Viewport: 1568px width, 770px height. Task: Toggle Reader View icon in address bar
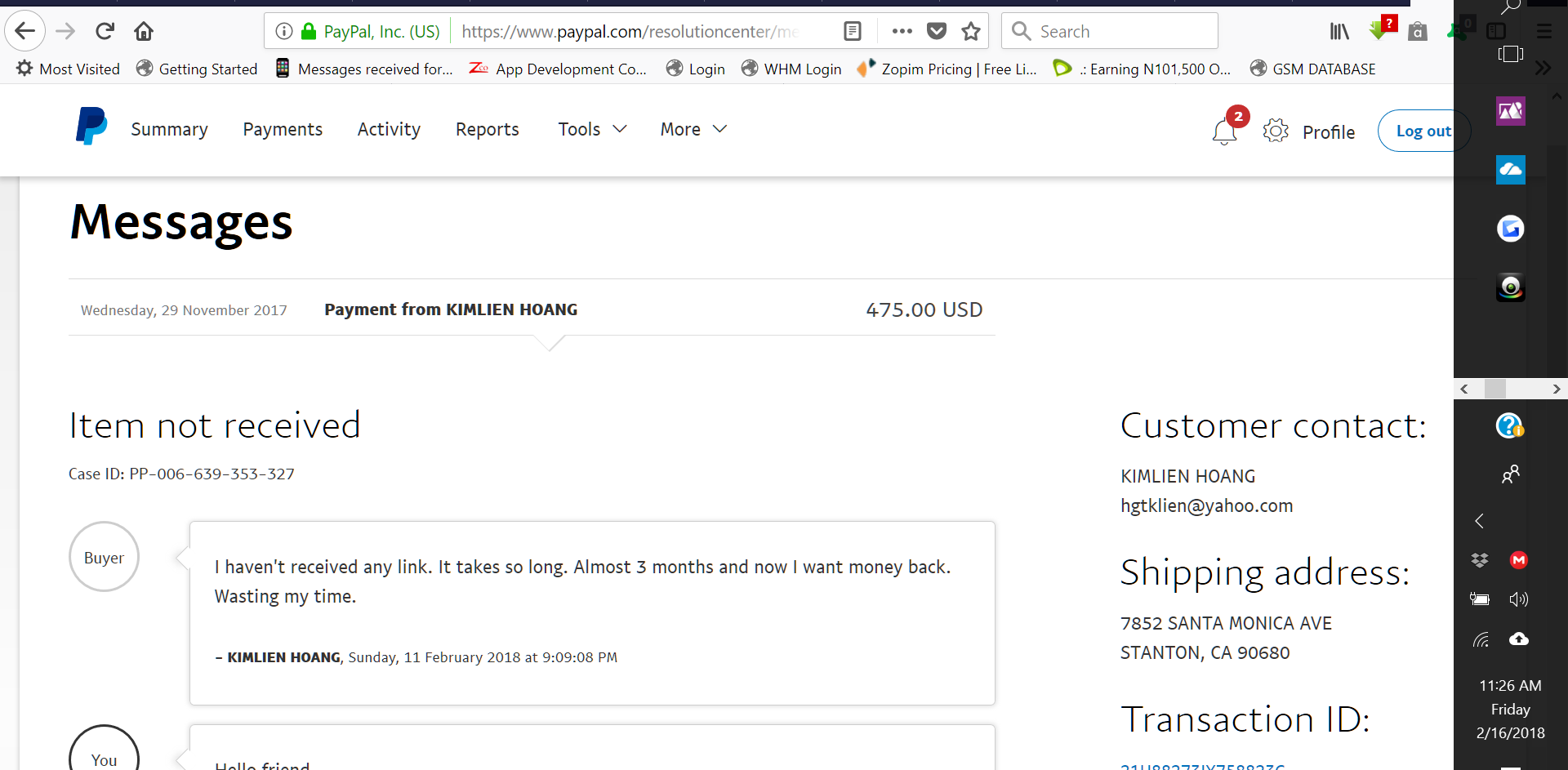pyautogui.click(x=853, y=31)
